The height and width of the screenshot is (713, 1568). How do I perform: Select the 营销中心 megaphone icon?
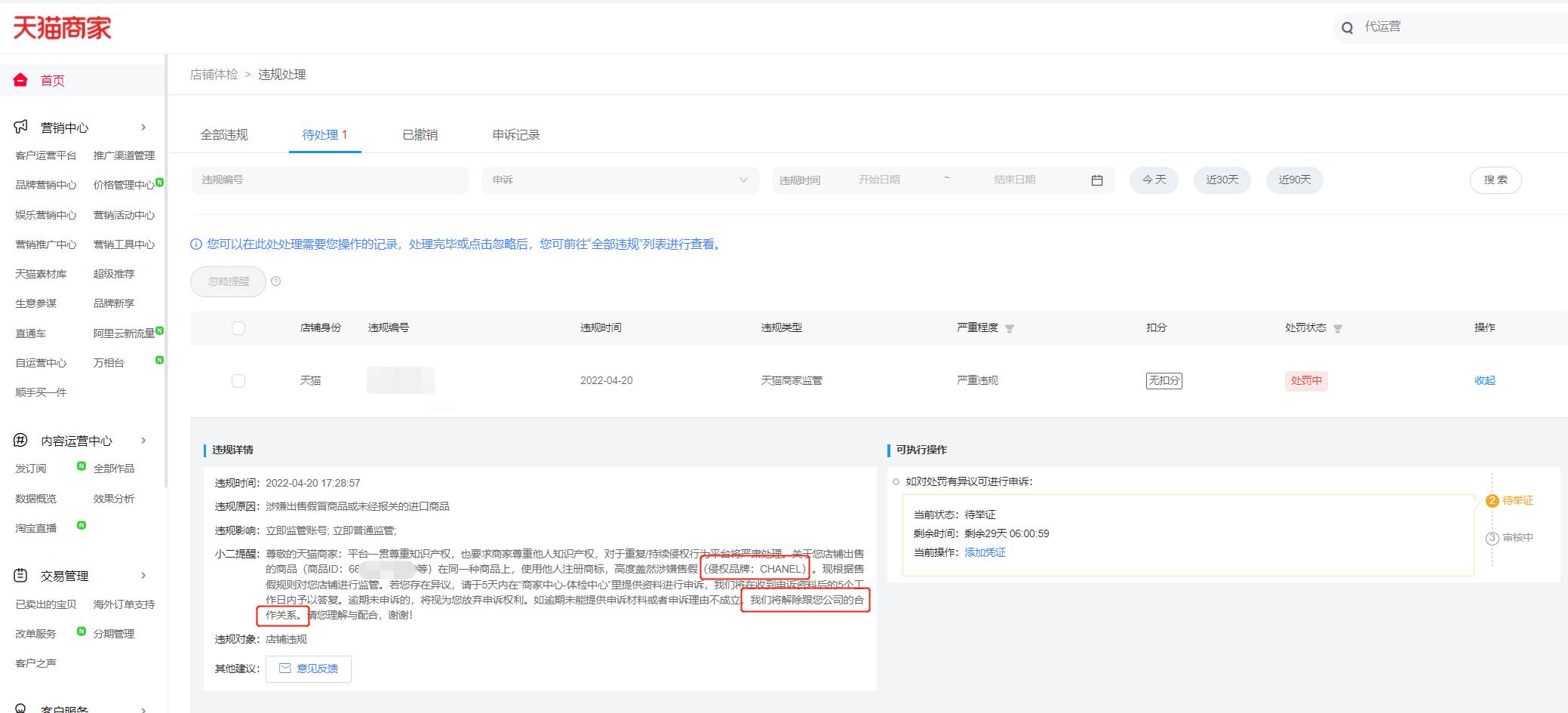(x=20, y=126)
